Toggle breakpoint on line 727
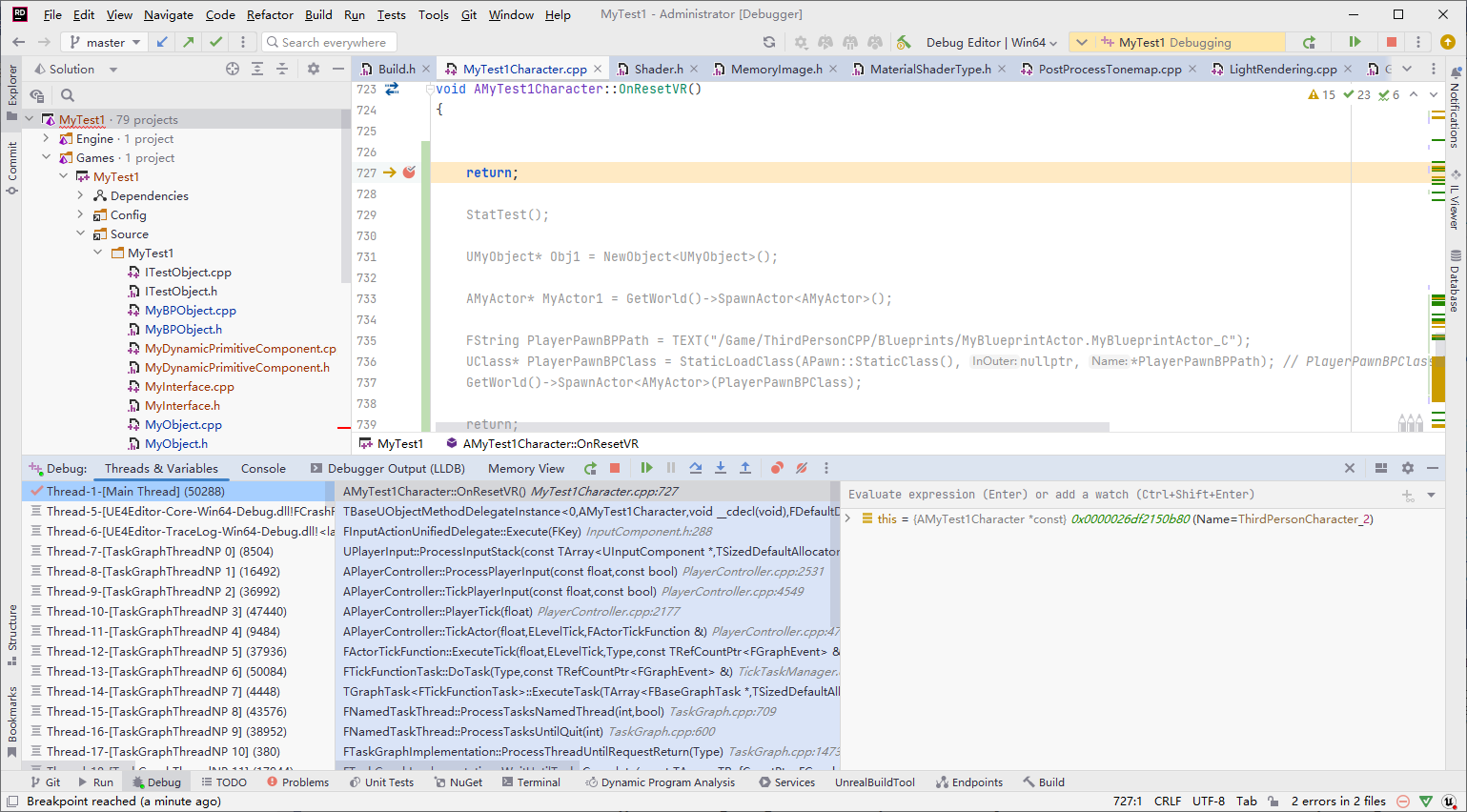 pos(409,173)
